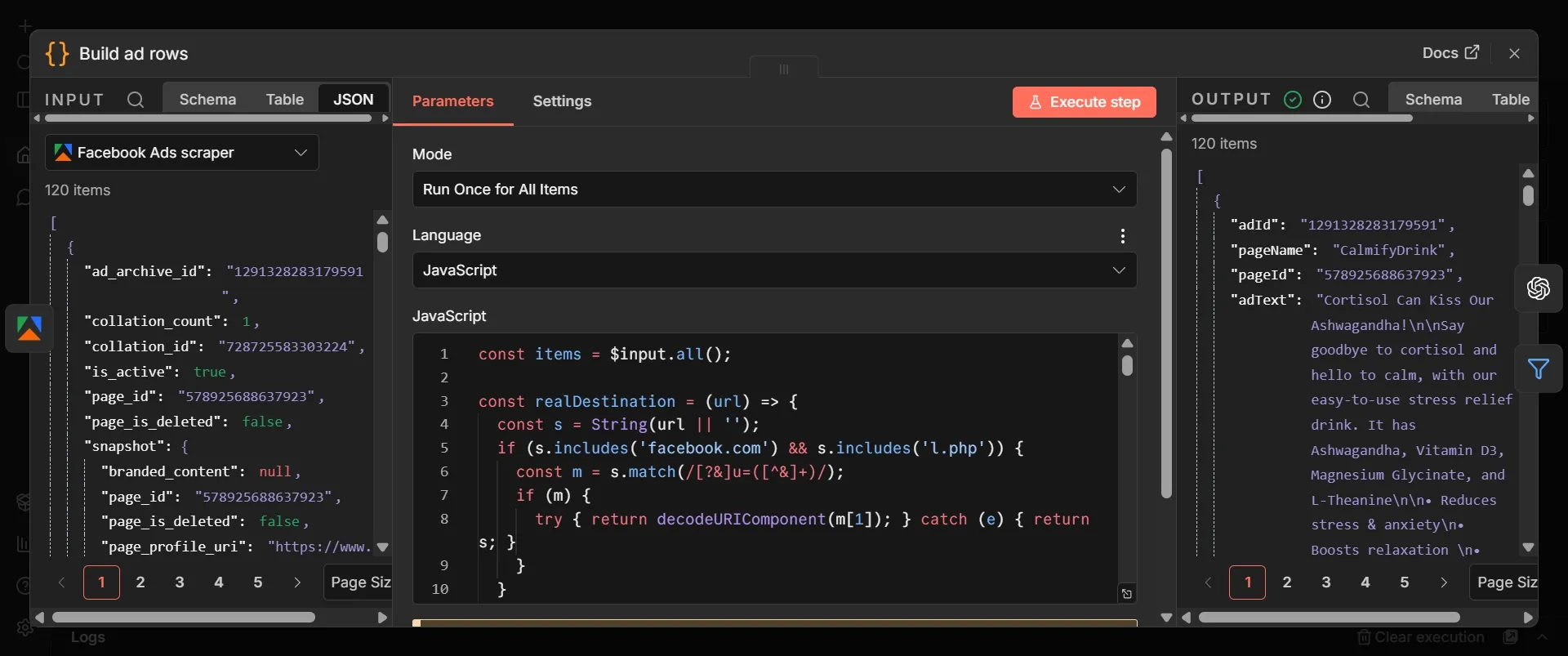Screen dimensions: 1568x656
Task: Go to OUTPUT page 3
Action: pyautogui.click(x=1326, y=582)
